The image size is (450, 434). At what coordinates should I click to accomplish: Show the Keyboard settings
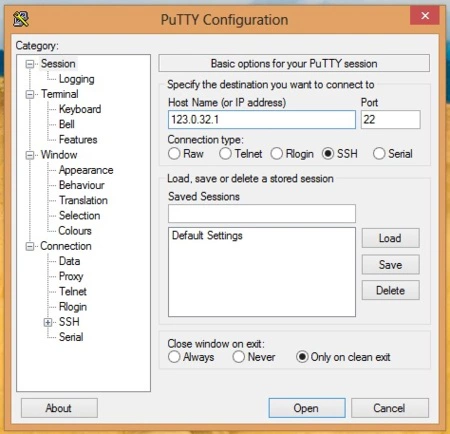point(80,109)
